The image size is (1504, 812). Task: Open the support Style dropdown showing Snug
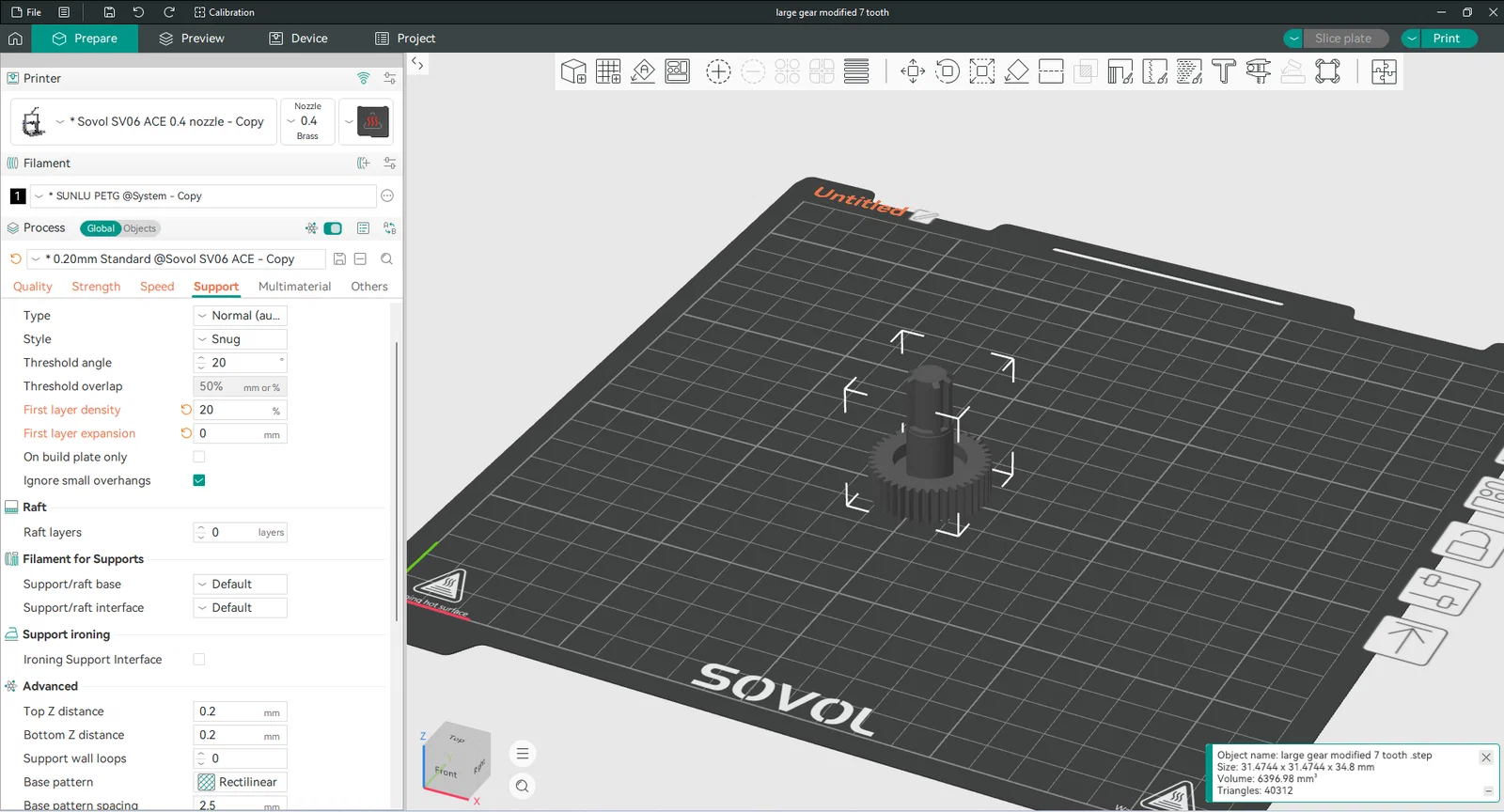coord(240,339)
